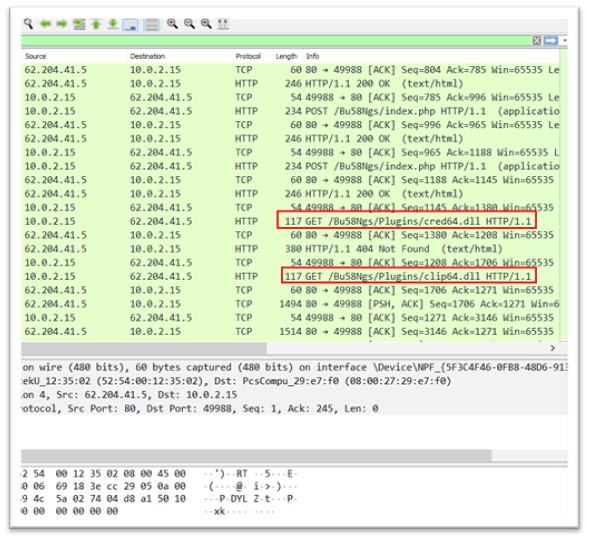Toggle packet colorization button
The height and width of the screenshot is (540, 589).
[152, 25]
